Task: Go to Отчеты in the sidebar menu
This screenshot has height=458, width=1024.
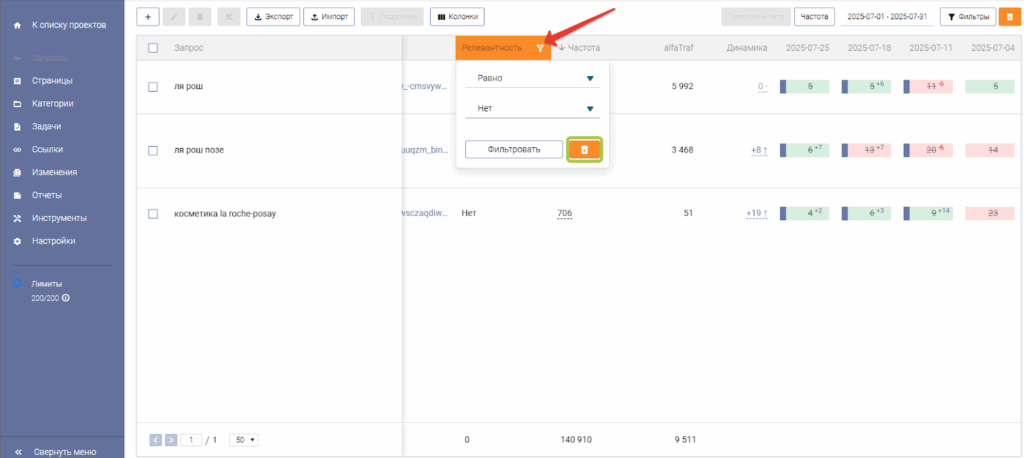Action: [x=47, y=195]
